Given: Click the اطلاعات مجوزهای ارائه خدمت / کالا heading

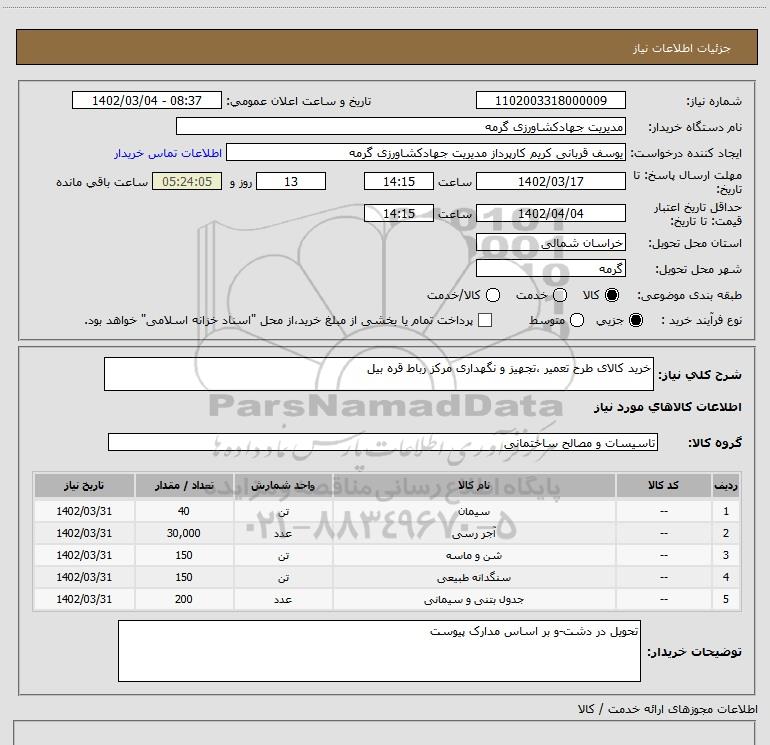Looking at the screenshot, I should click(668, 709).
